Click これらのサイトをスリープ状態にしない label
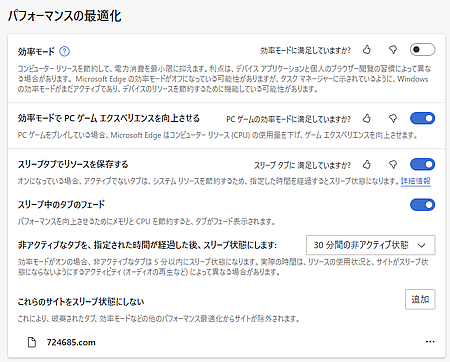The width and height of the screenshot is (450, 362). (x=81, y=302)
